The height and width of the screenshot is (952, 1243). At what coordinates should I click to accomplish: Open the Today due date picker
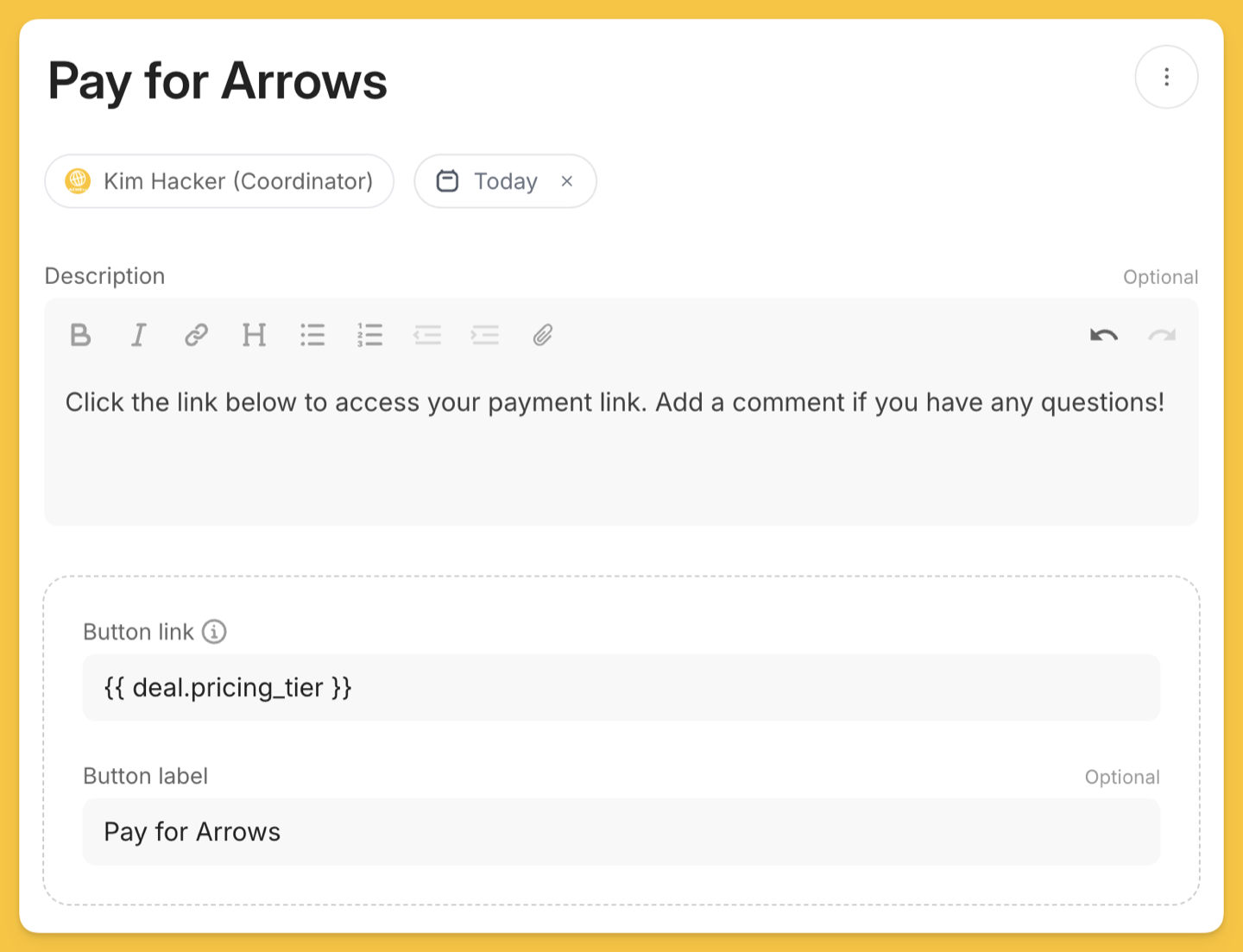pyautogui.click(x=488, y=181)
